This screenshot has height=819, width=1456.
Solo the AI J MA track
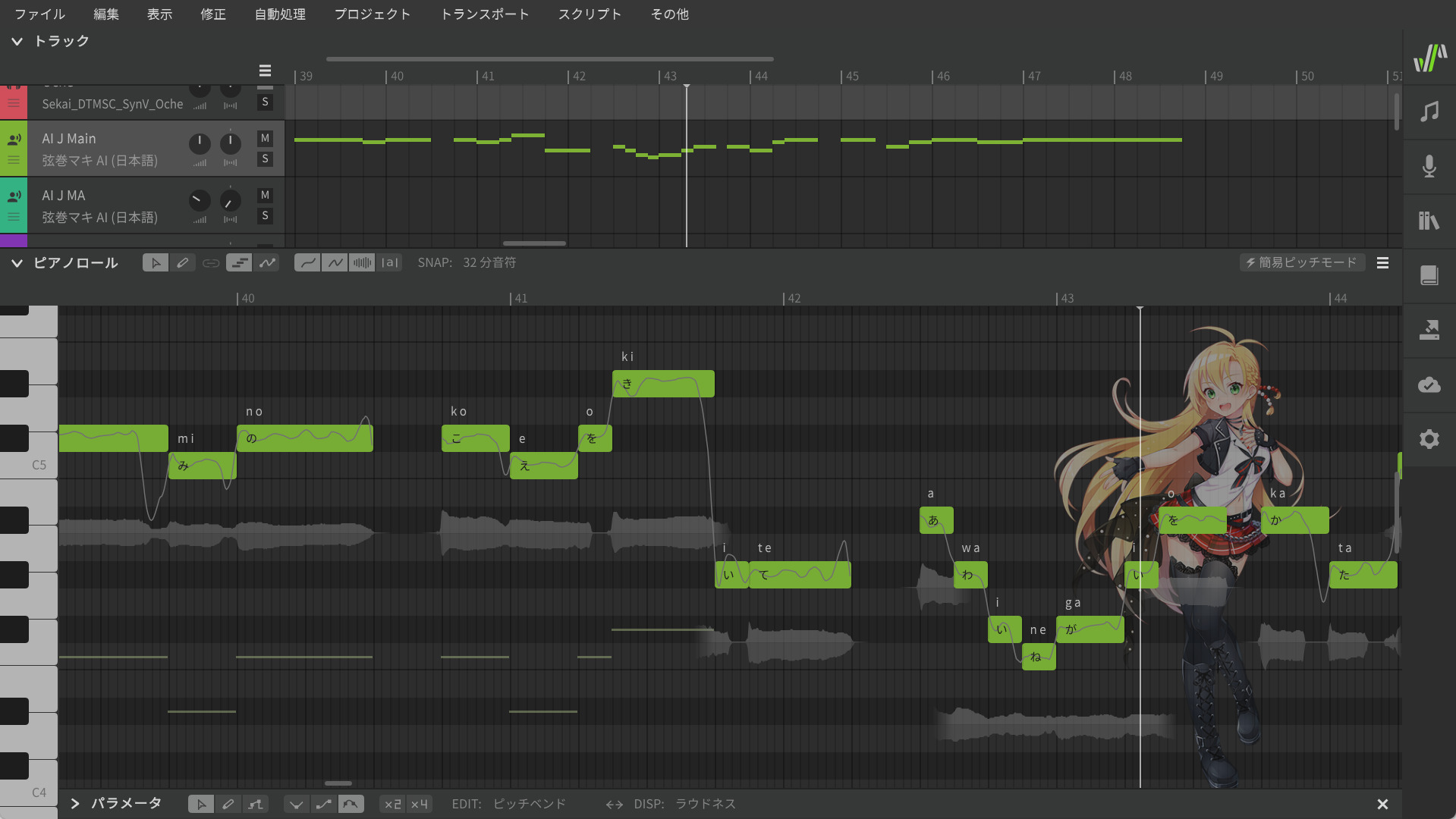pyautogui.click(x=265, y=215)
